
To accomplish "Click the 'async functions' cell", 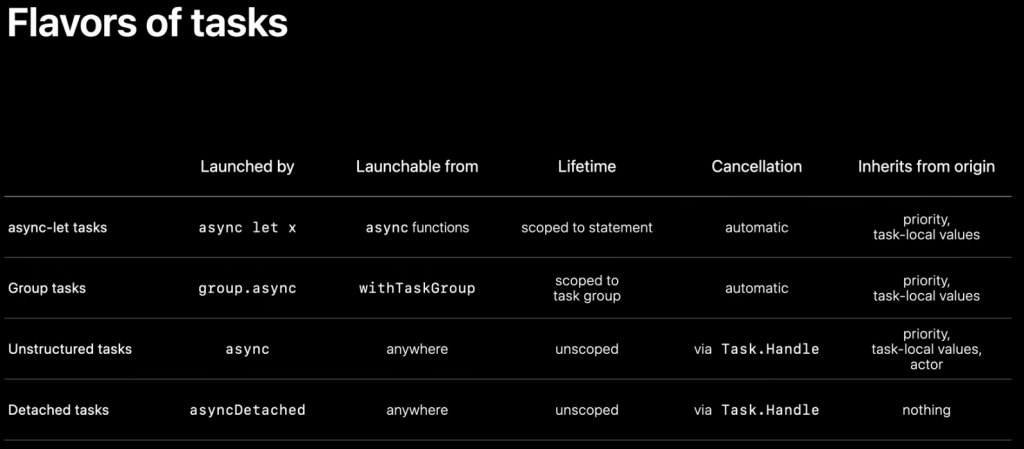I will pyautogui.click(x=417, y=228).
